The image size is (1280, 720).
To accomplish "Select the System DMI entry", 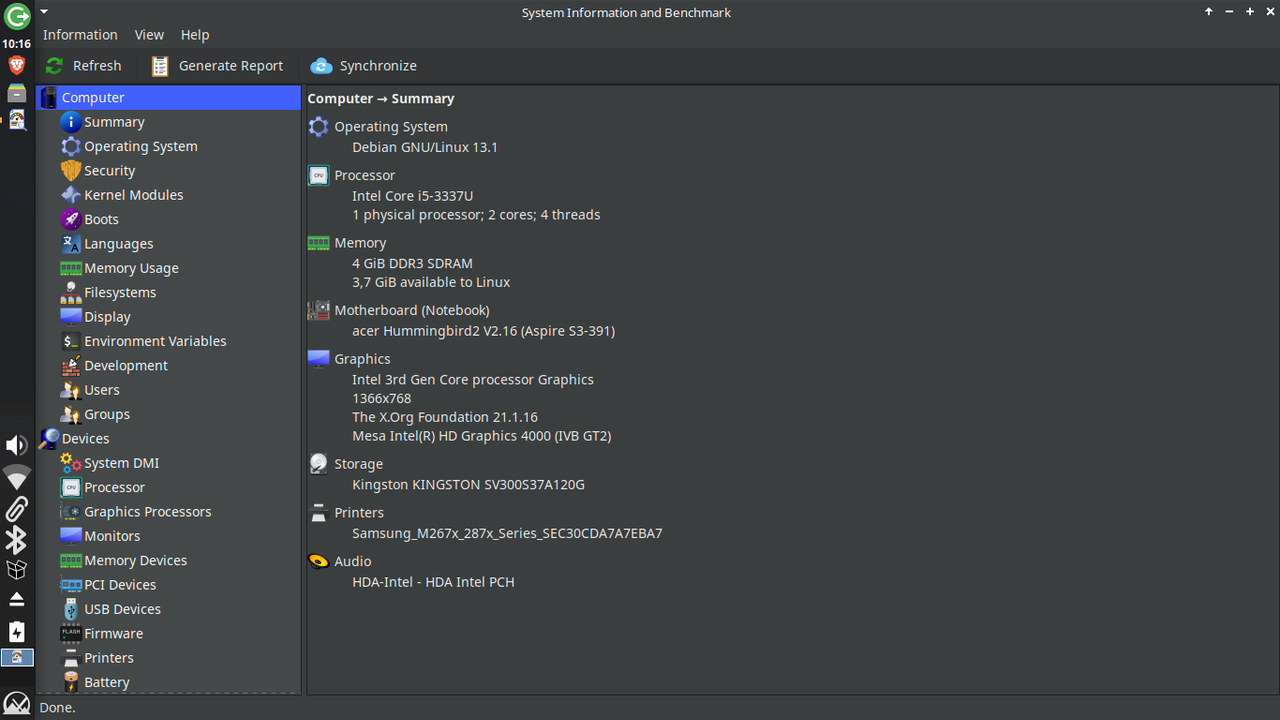I will tap(121, 463).
